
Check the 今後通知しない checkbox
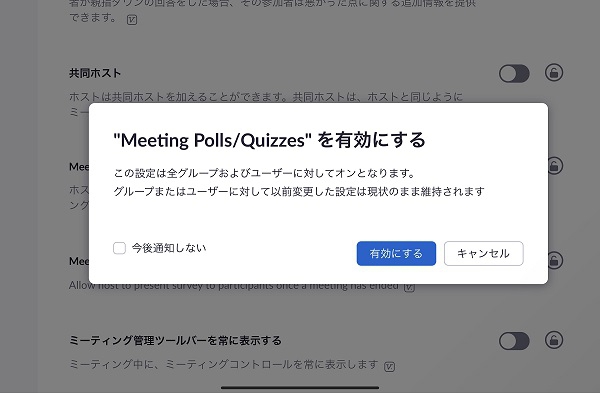(x=119, y=248)
